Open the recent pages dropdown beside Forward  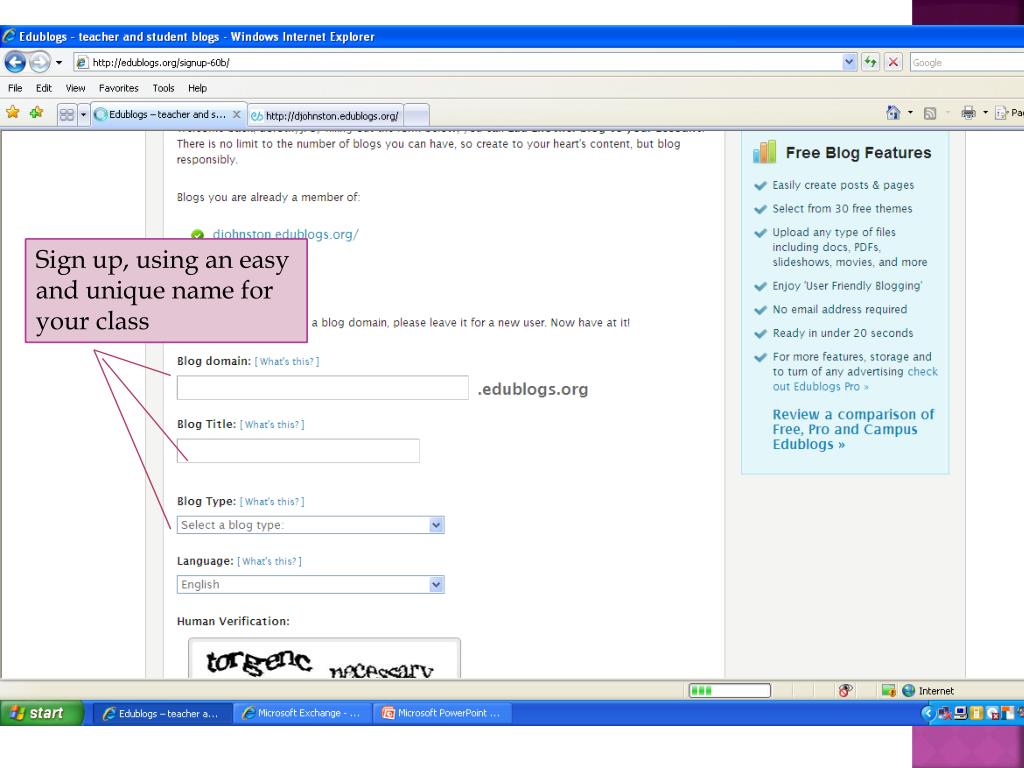pyautogui.click(x=59, y=63)
